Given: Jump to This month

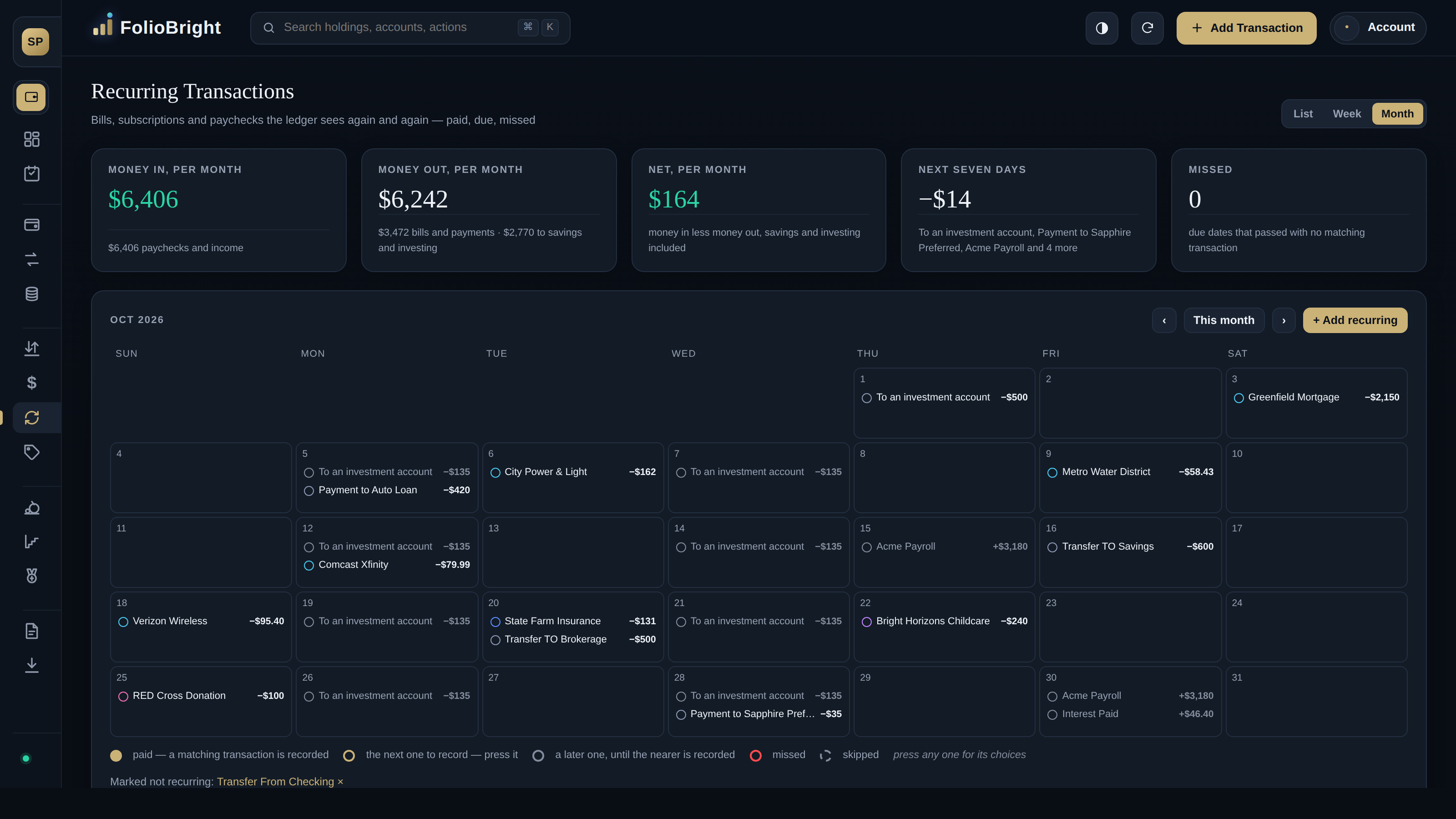Looking at the screenshot, I should click(x=1223, y=320).
